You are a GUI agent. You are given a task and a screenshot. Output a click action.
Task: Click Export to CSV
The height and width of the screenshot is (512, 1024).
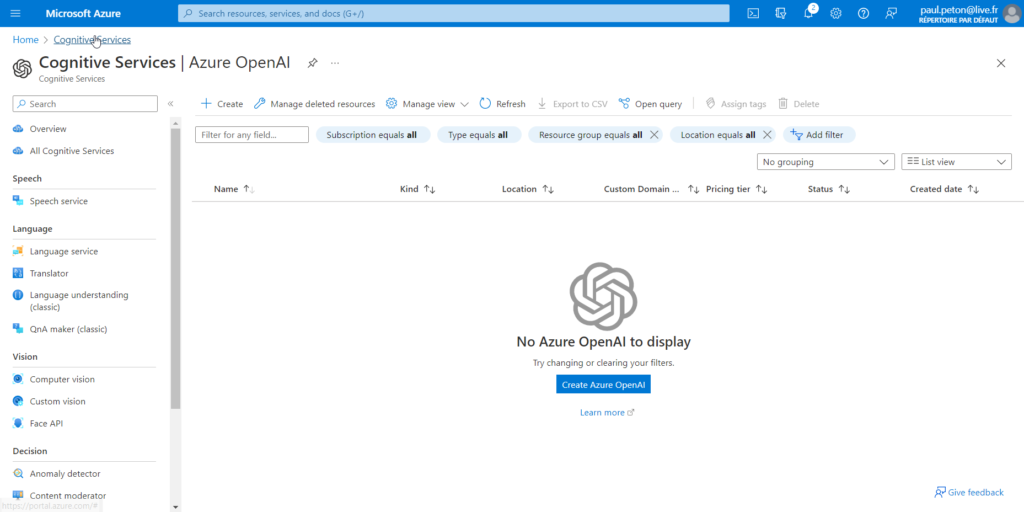tap(572, 104)
